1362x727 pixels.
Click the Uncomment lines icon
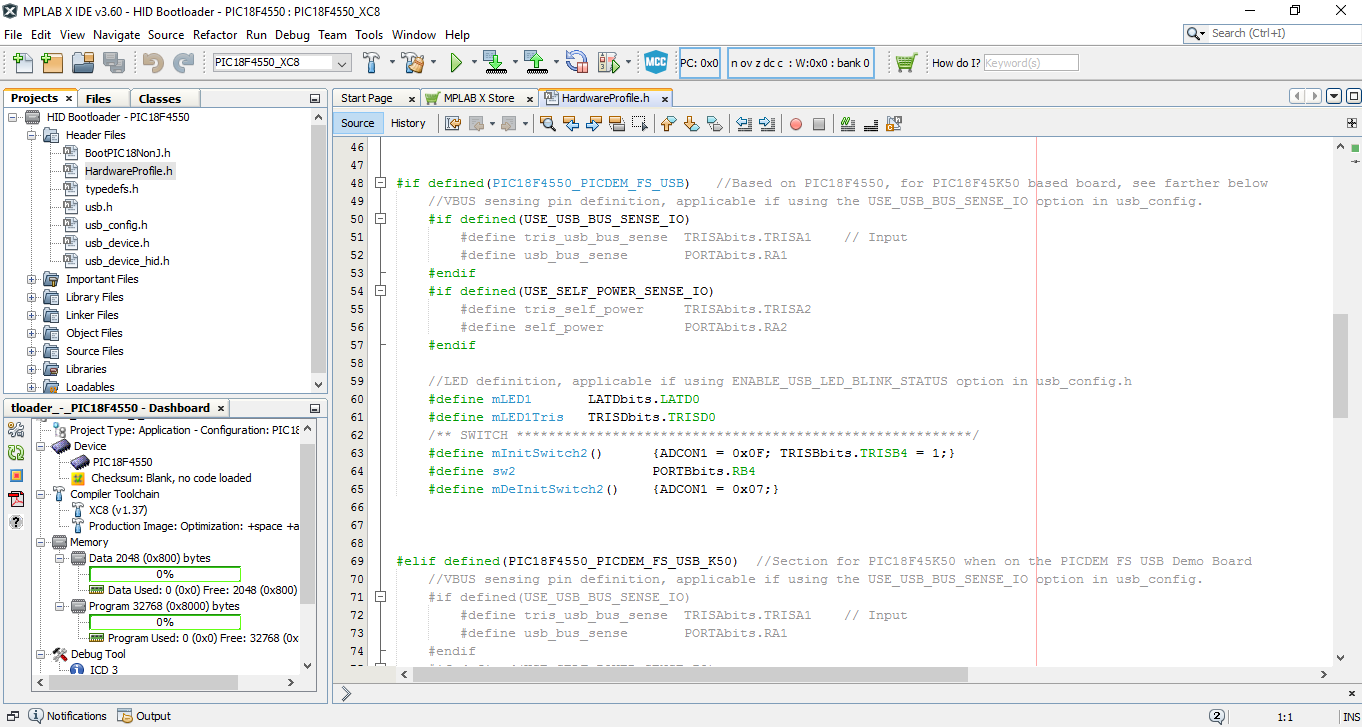[870, 124]
